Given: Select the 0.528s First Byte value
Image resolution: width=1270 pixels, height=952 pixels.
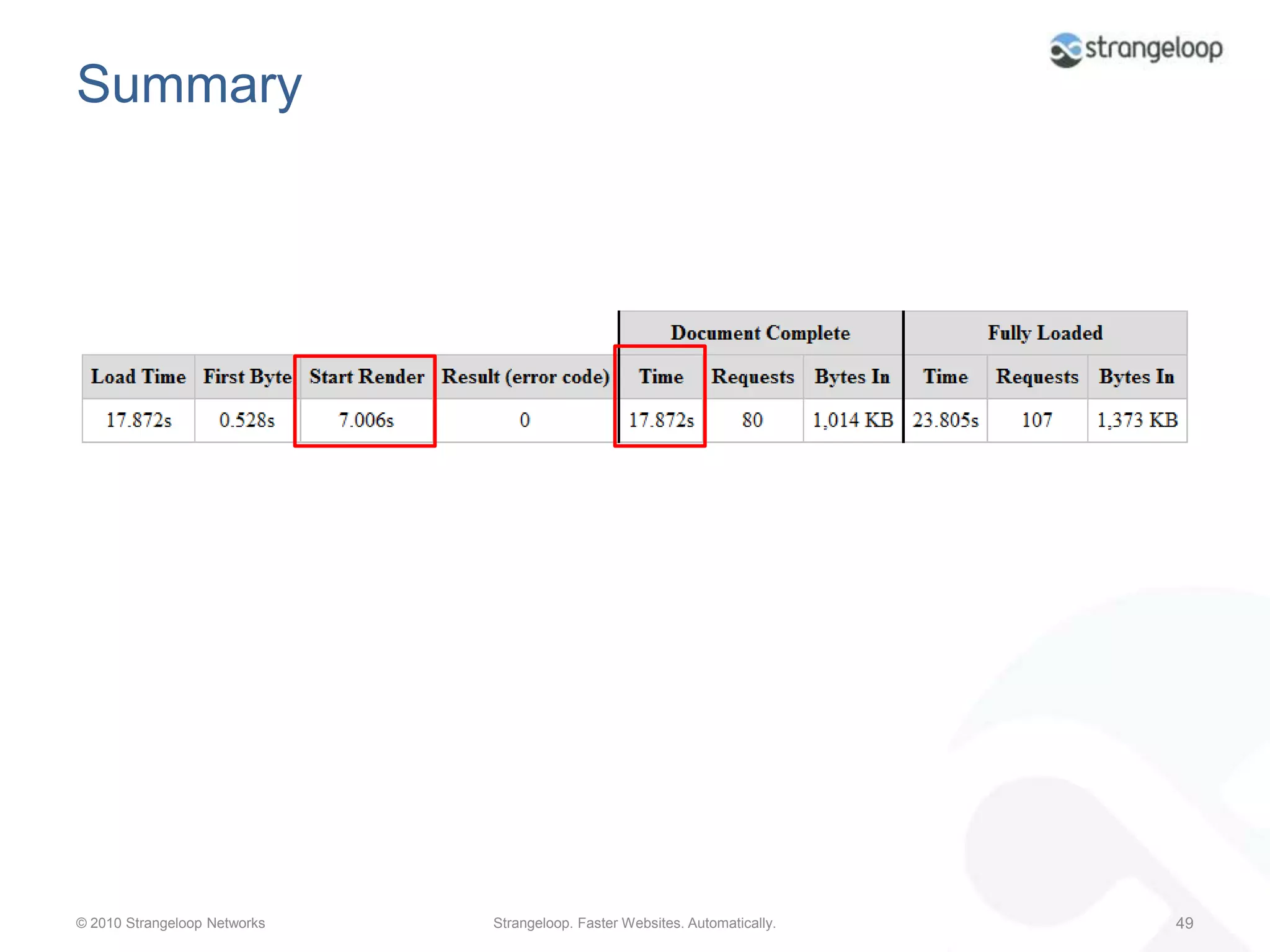Looking at the screenshot, I should (247, 420).
